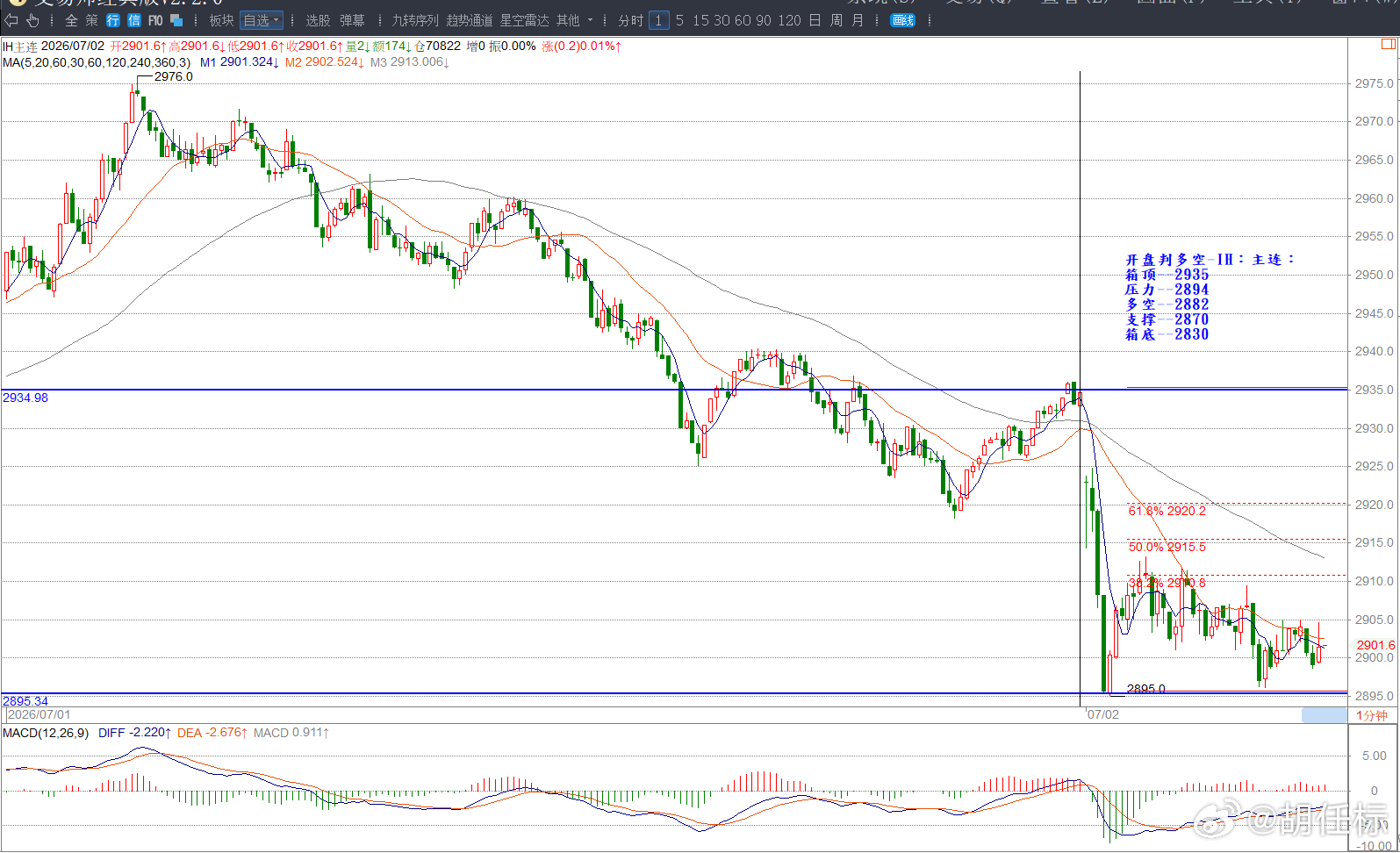Open the blue 行 quotes icon
The width and height of the screenshot is (1400, 853).
pos(113,20)
